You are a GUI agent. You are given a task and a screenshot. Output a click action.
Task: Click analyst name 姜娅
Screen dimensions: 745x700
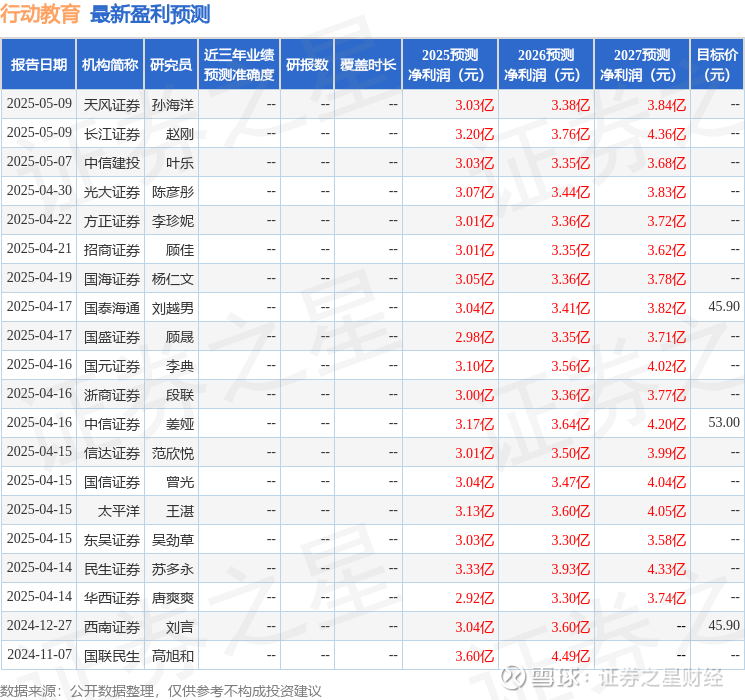pos(180,424)
